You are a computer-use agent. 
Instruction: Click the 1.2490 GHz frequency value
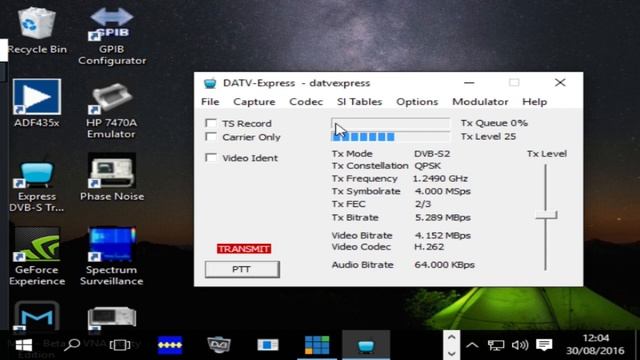(440, 178)
